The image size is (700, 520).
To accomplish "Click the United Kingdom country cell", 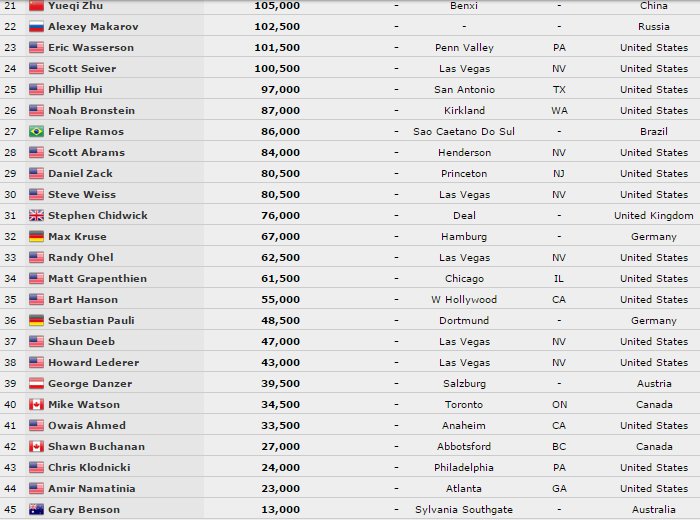I will click(x=653, y=216).
